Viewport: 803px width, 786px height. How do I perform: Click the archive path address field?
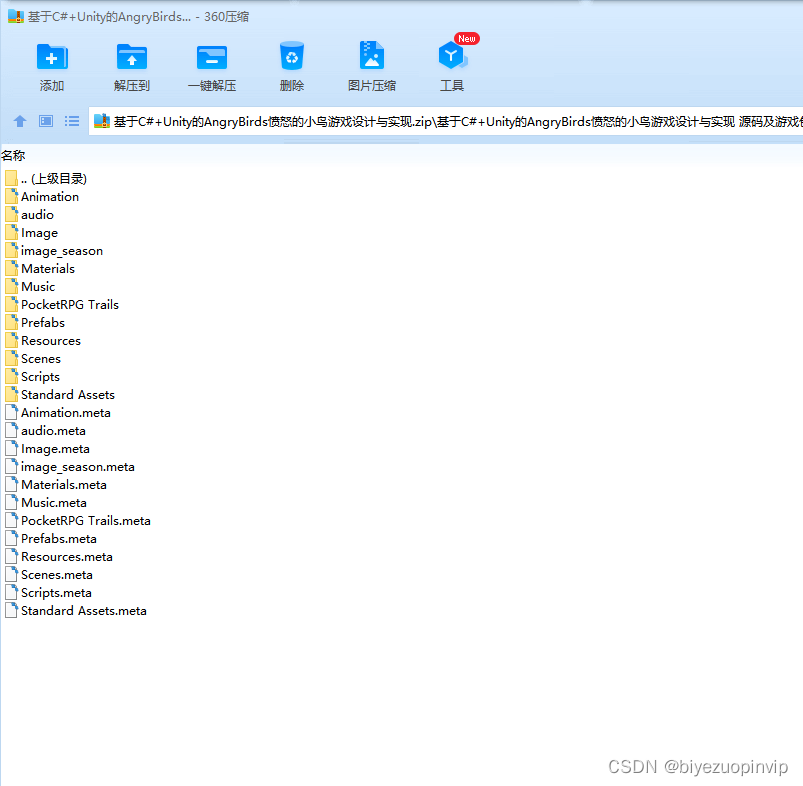445,121
